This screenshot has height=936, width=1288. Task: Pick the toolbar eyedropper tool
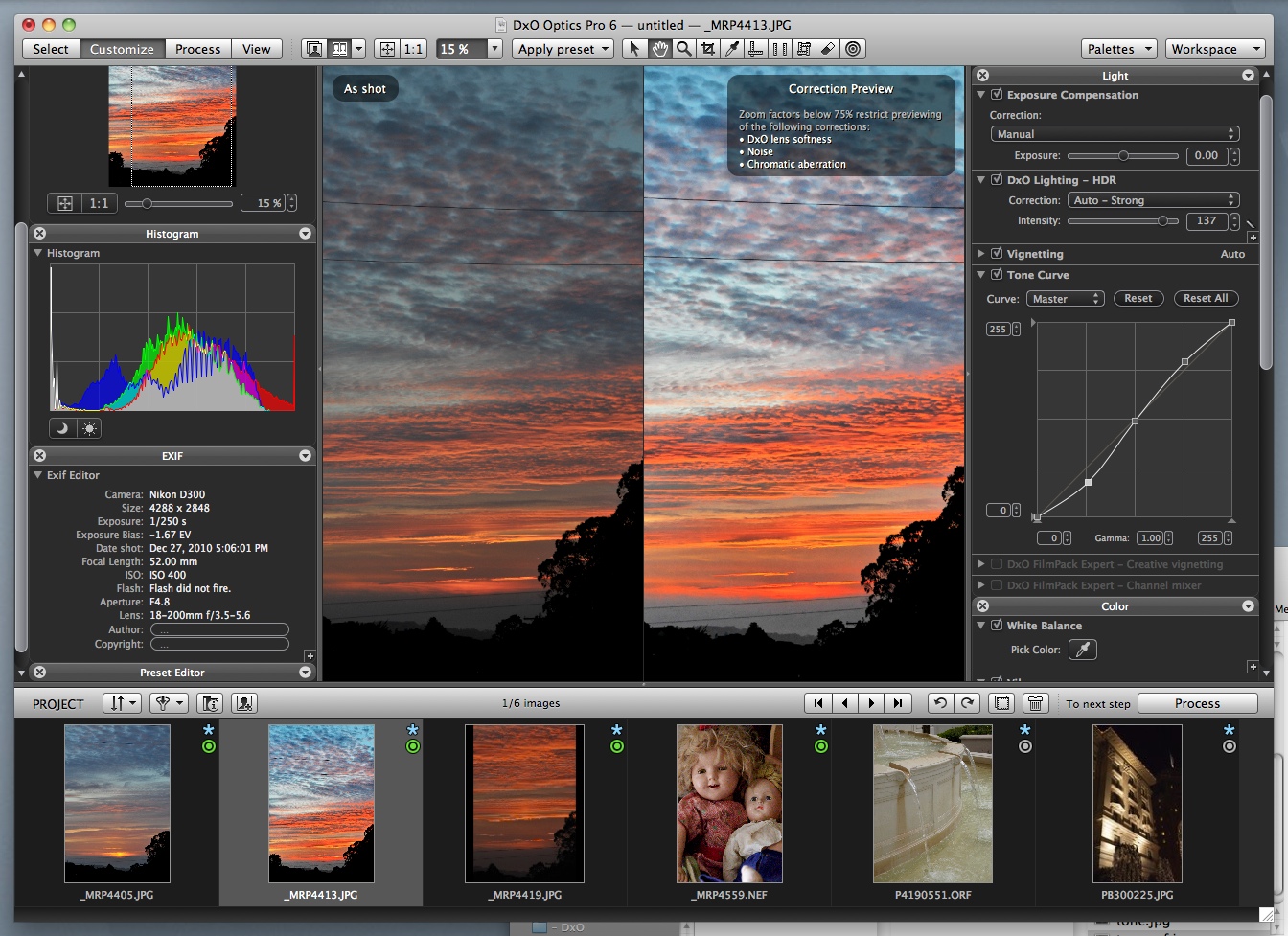pos(732,49)
